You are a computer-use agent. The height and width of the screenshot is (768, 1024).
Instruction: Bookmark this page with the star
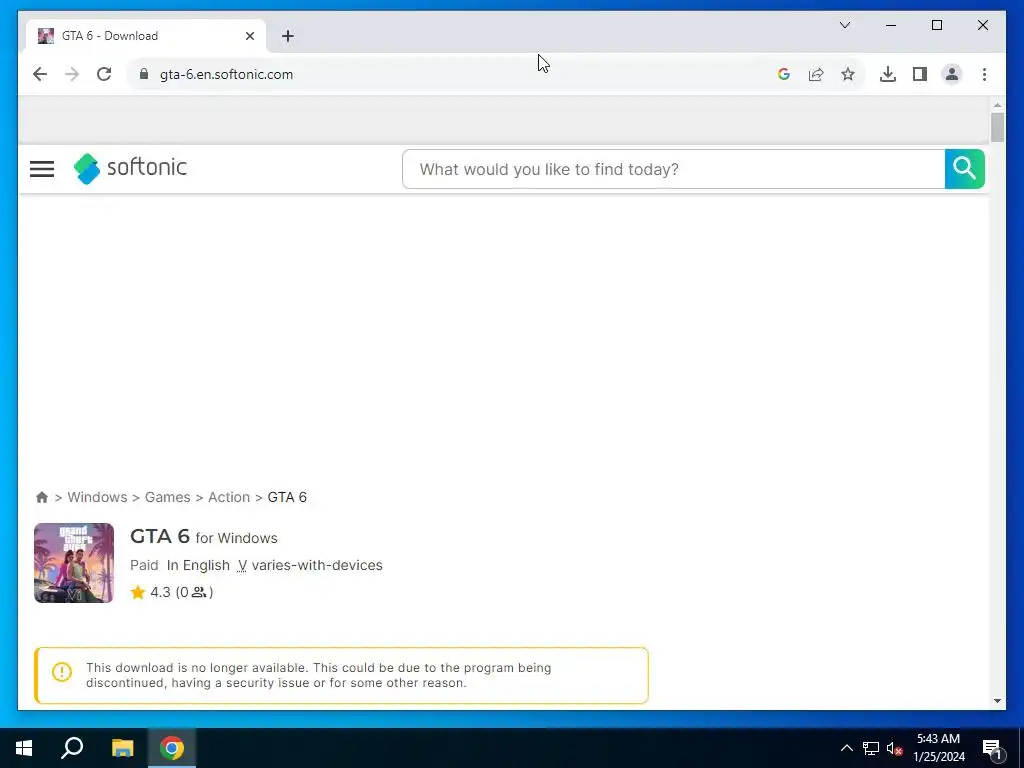(x=848, y=74)
